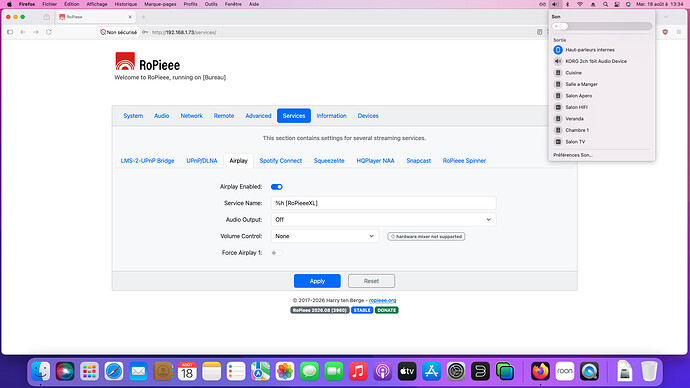Go back in Firefox
Viewport: 690px width, 388px height.
click(23, 32)
